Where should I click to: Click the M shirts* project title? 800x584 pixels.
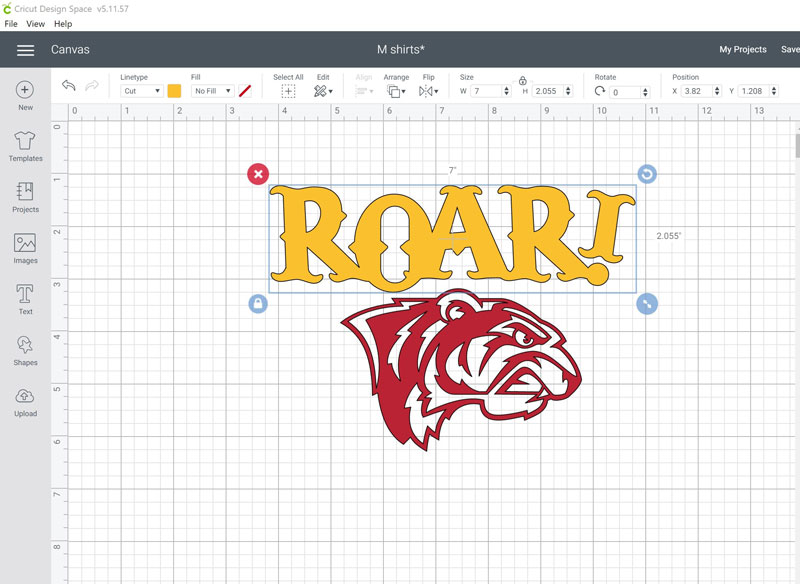401,49
